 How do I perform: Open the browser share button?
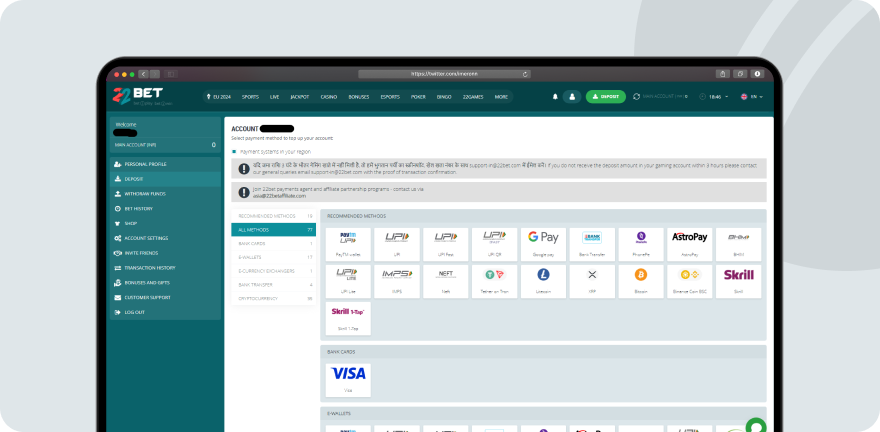pos(723,74)
